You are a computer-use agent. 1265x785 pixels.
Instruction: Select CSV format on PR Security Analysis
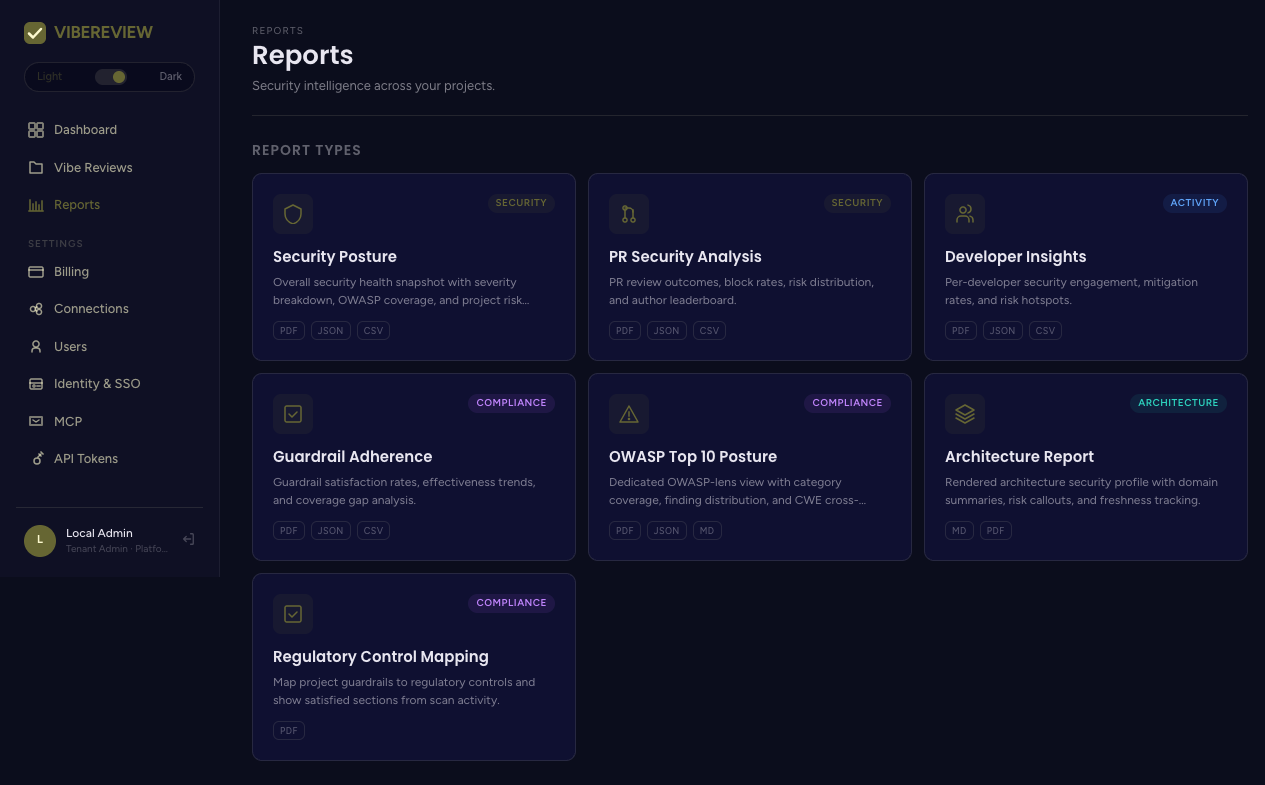coord(709,331)
